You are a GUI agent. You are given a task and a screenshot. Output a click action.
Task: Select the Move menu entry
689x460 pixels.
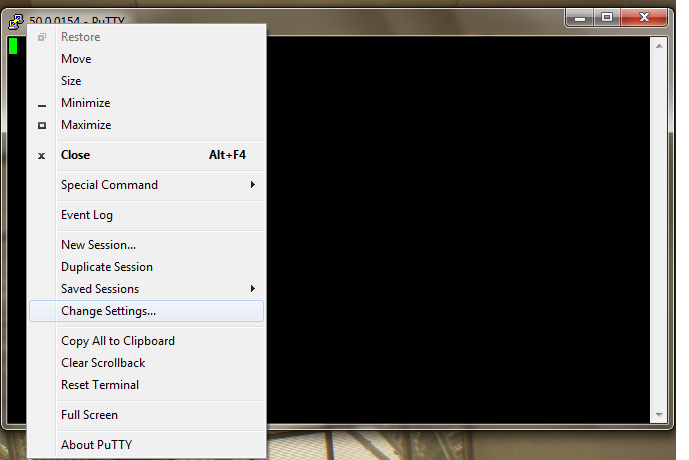point(147,59)
